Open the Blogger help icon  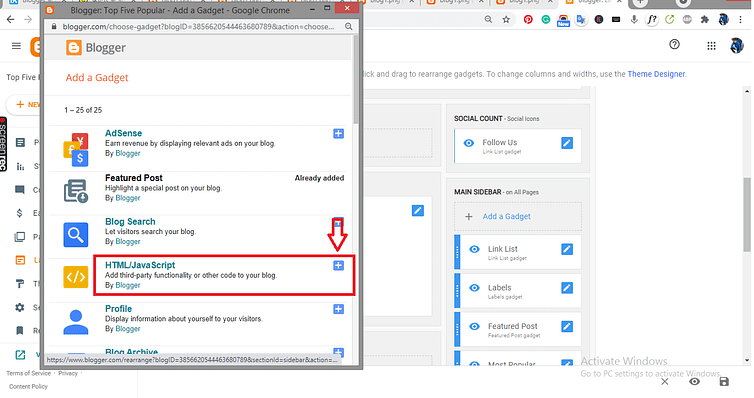(674, 45)
